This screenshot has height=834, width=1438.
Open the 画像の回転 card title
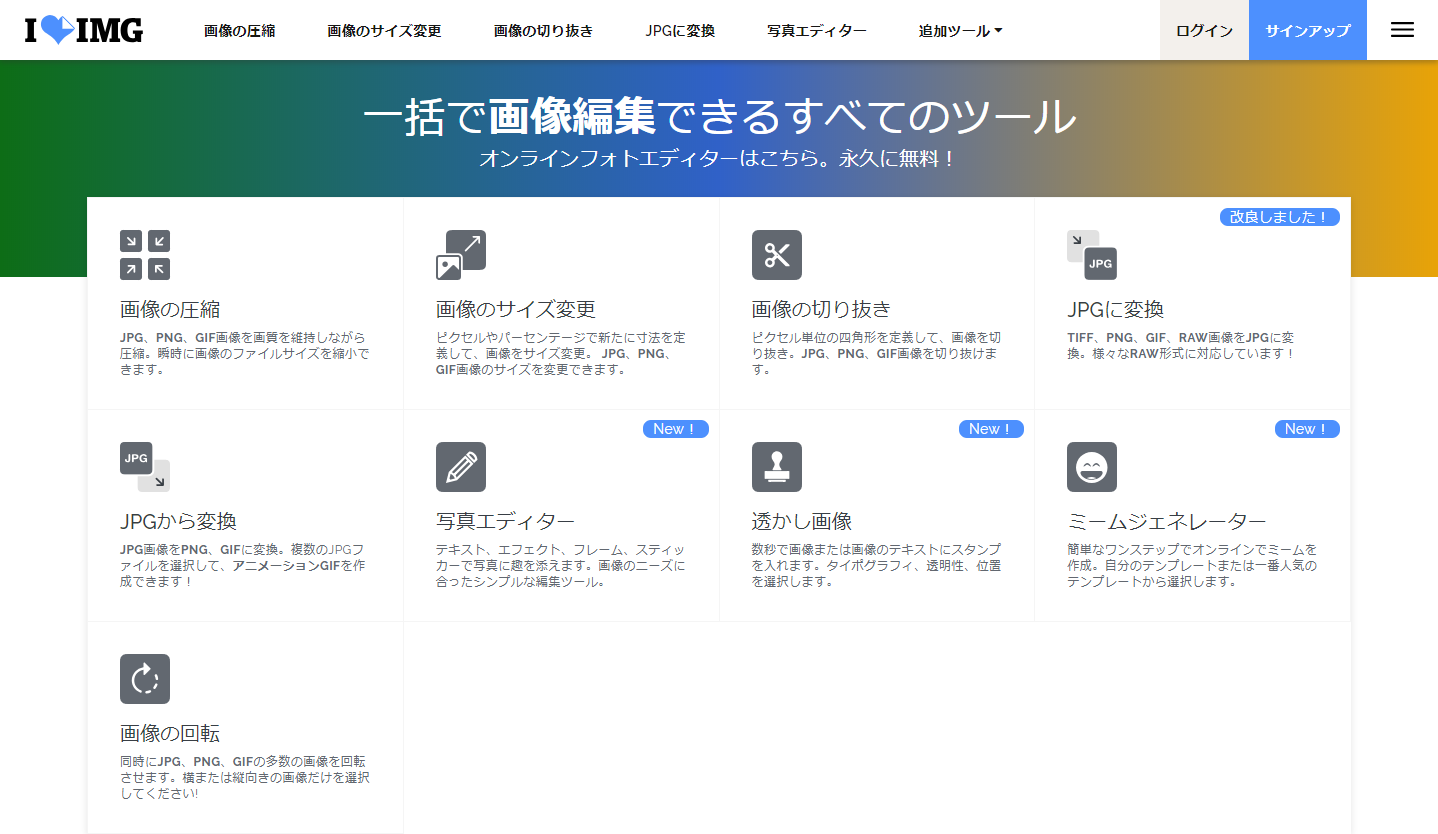(170, 734)
